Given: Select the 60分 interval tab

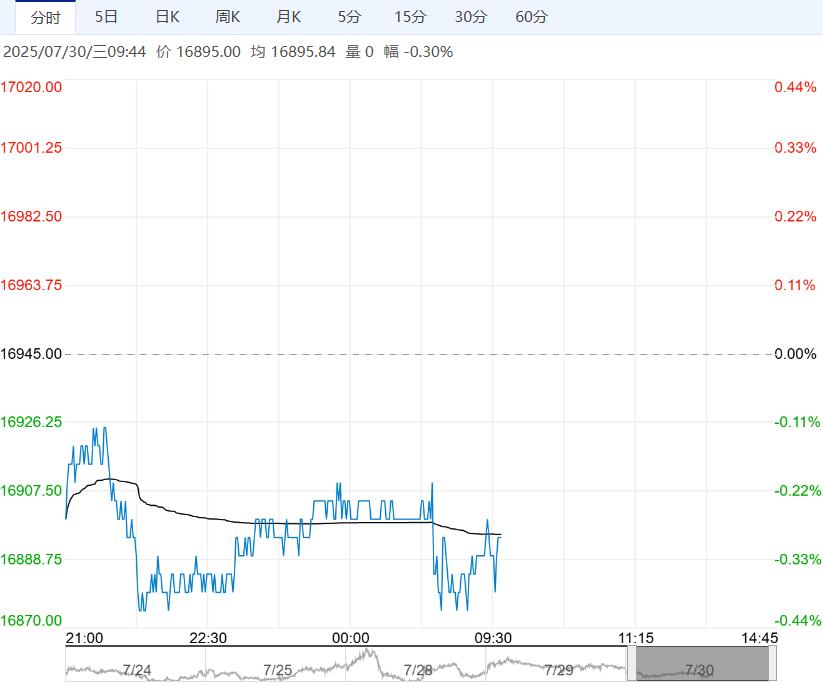Looking at the screenshot, I should coord(532,17).
